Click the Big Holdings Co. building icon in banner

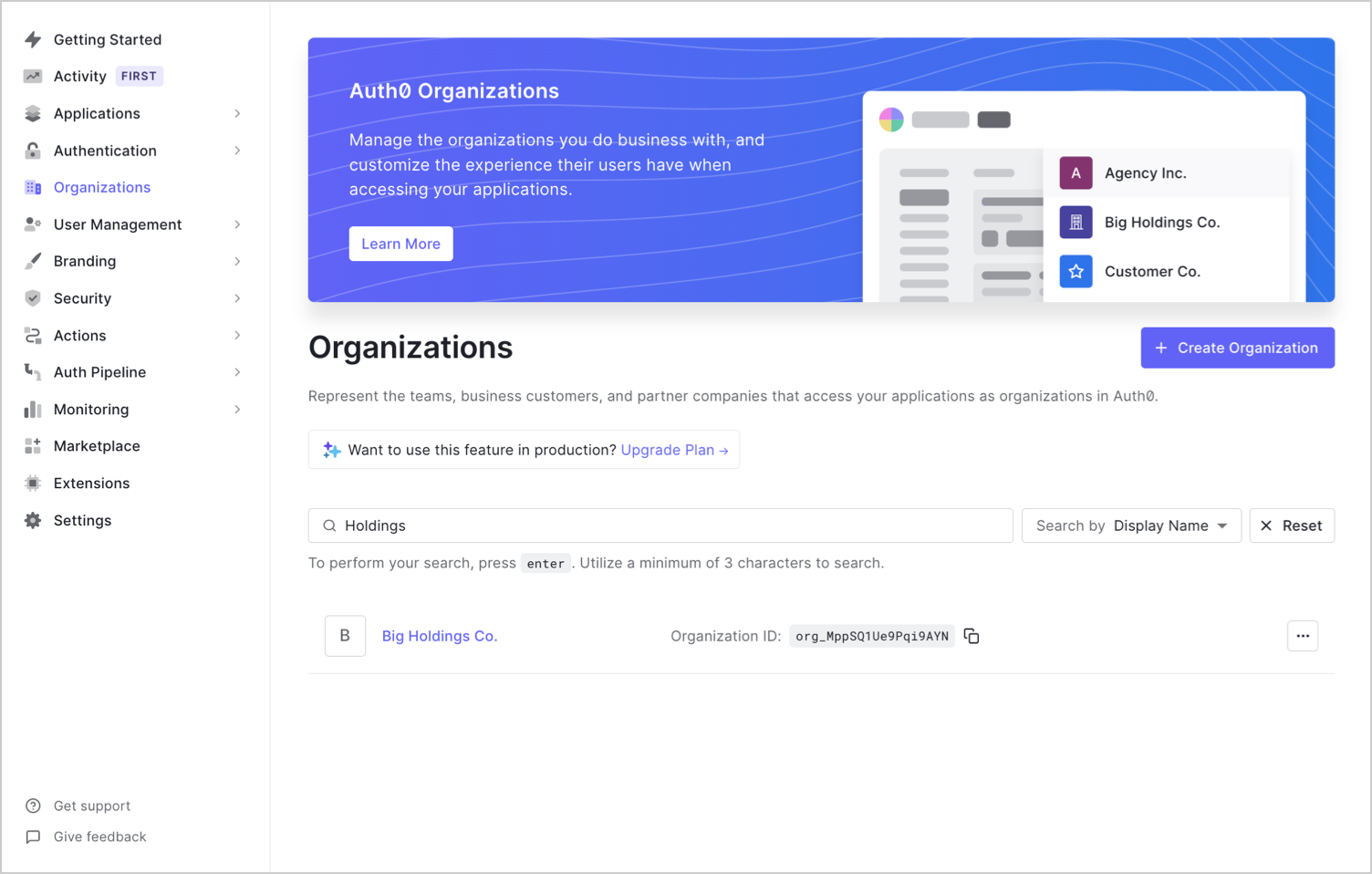point(1076,223)
